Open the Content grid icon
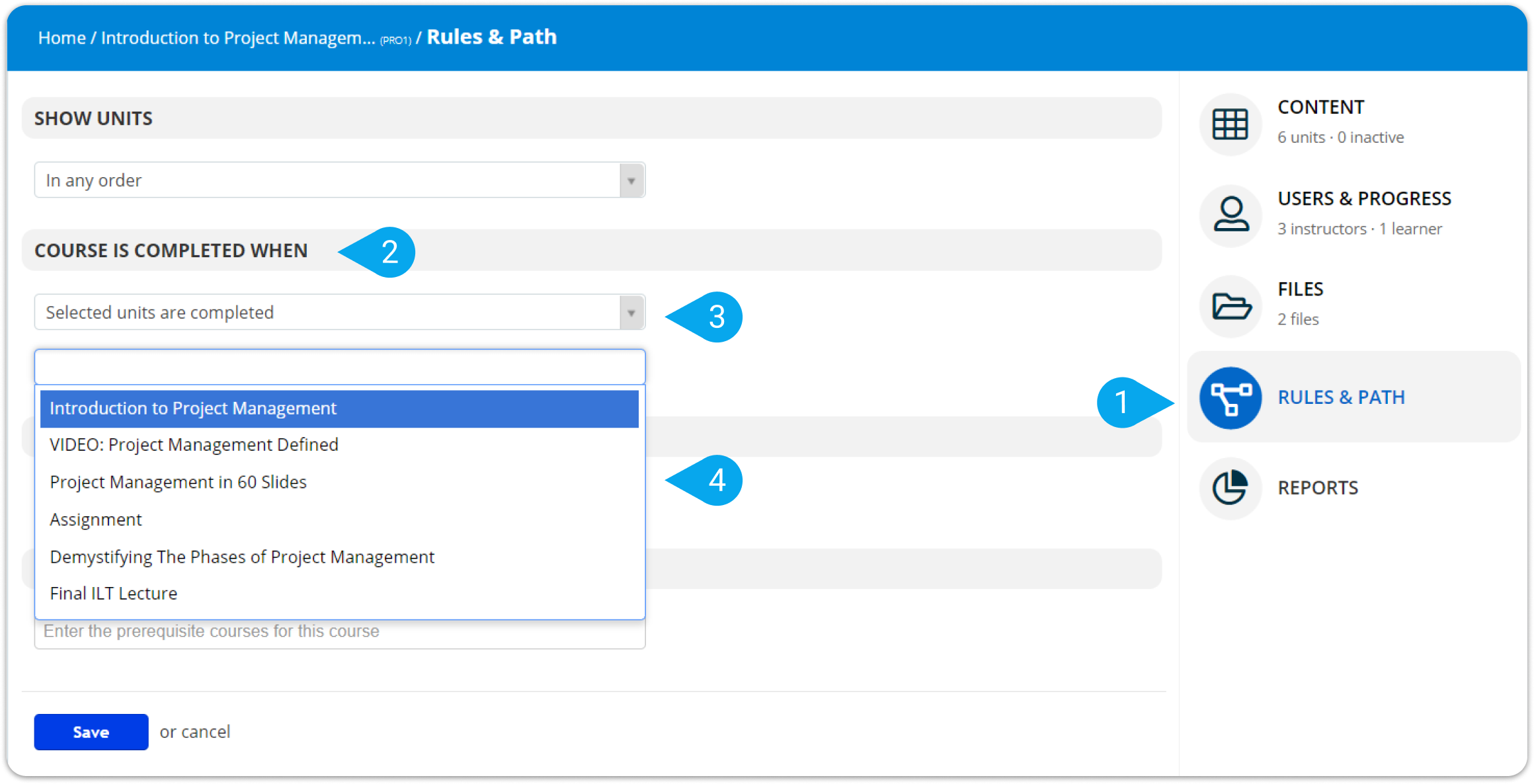Viewport: 1534px width, 784px height. click(1230, 124)
